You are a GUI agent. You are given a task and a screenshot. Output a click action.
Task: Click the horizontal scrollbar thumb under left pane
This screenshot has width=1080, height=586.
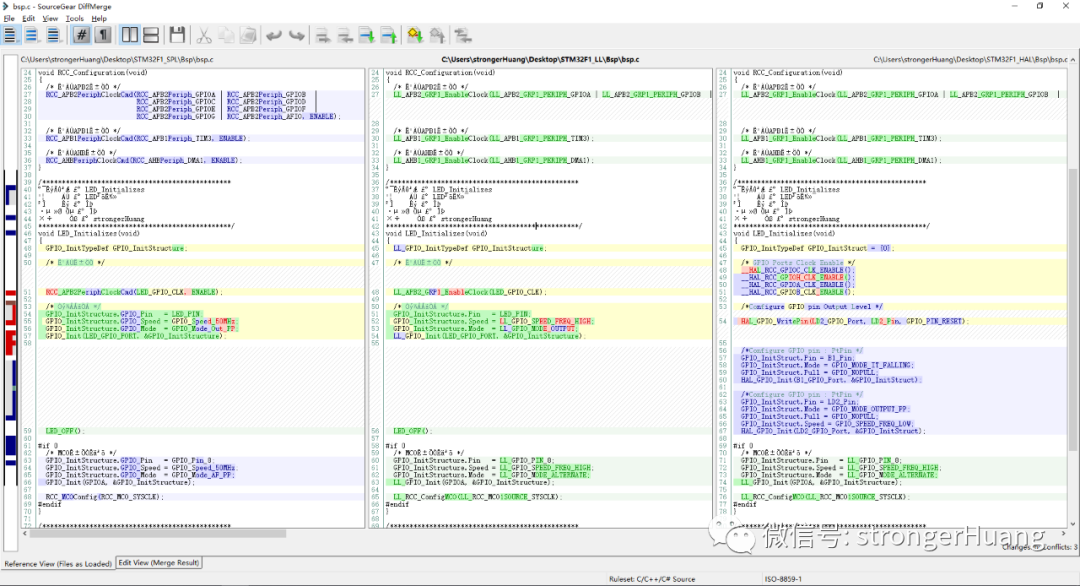[x=160, y=533]
